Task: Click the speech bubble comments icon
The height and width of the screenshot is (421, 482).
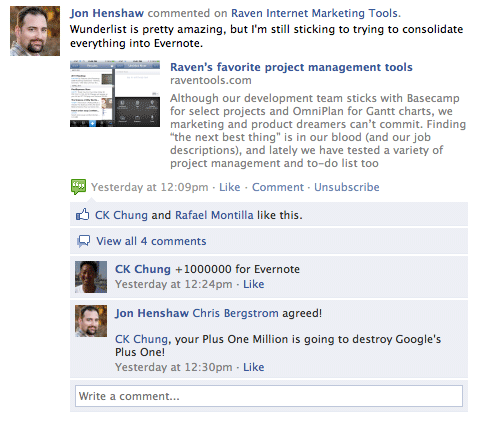Action: point(83,241)
